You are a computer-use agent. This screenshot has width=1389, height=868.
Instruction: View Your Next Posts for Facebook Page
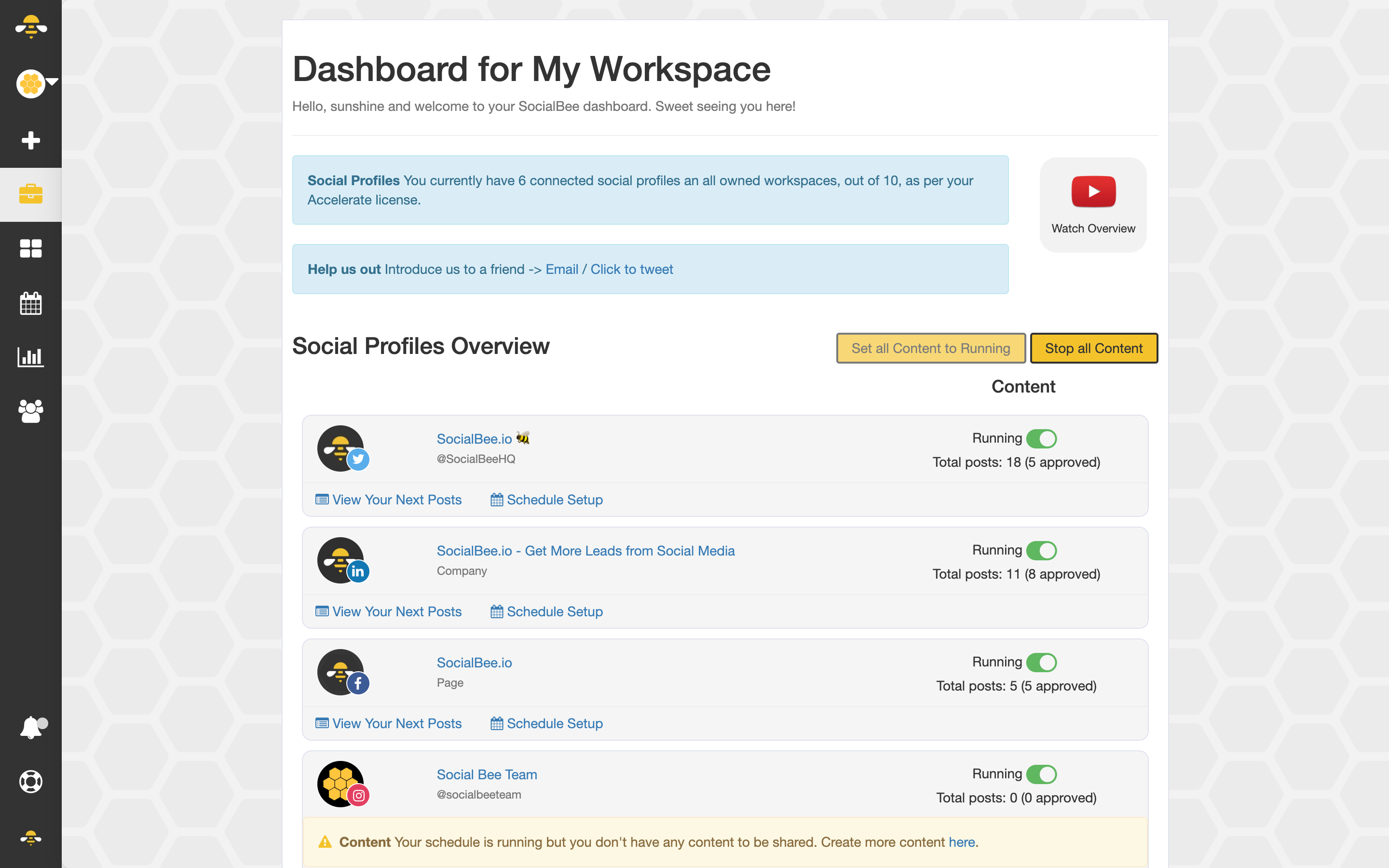389,723
